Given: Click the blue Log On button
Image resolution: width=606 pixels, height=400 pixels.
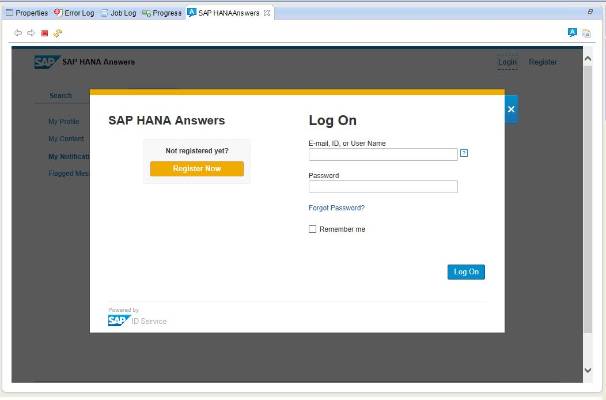Looking at the screenshot, I should pos(466,272).
